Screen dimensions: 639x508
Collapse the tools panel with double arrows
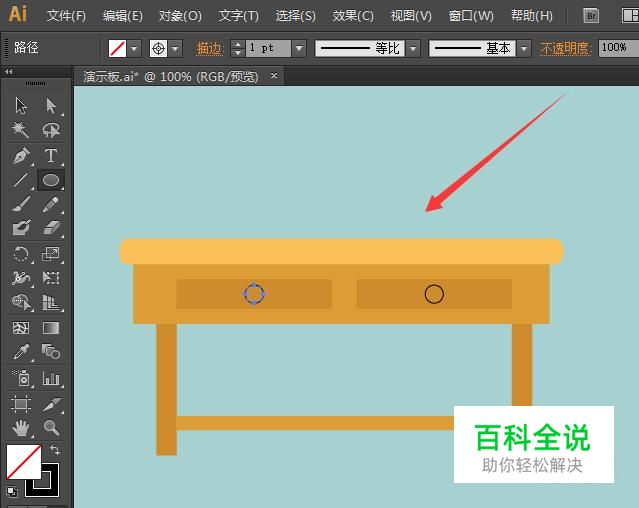9,72
